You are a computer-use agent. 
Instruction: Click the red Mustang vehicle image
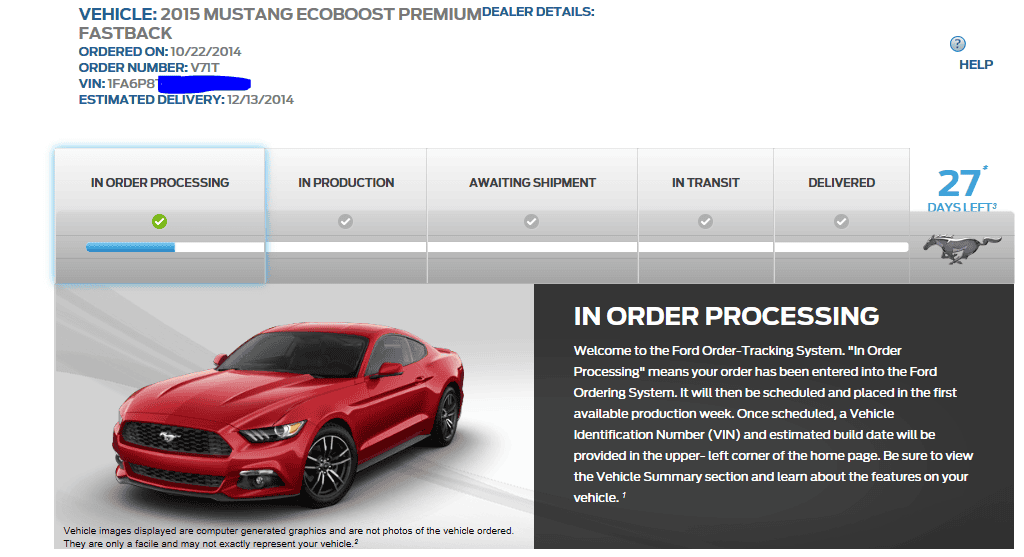(x=288, y=413)
